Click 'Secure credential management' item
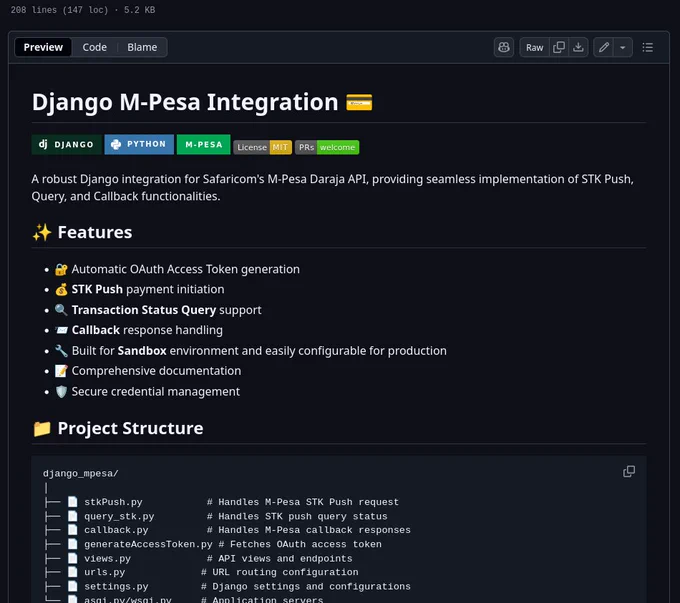The height and width of the screenshot is (603, 680). pos(156,392)
